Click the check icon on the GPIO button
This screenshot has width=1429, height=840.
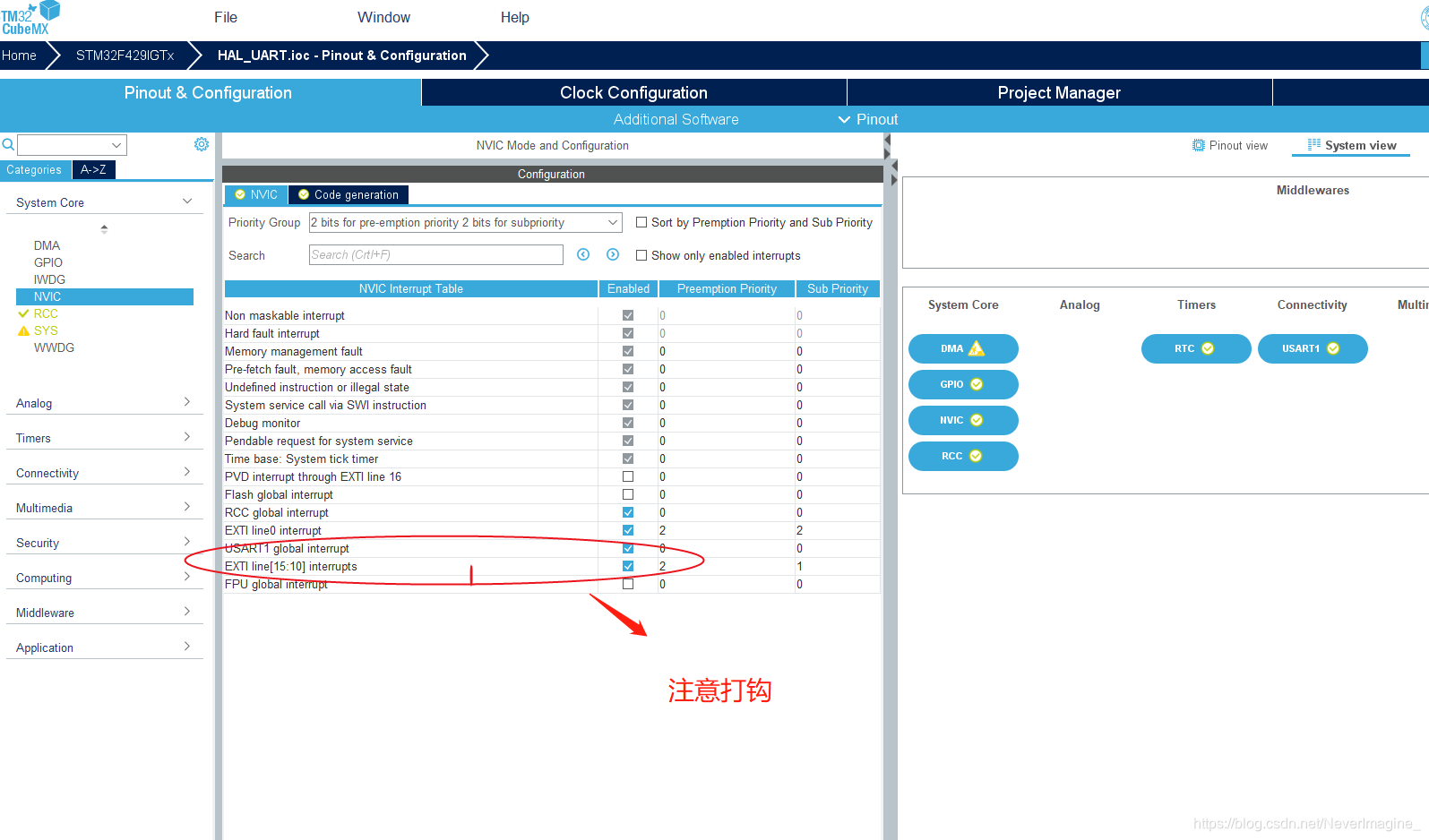[977, 384]
